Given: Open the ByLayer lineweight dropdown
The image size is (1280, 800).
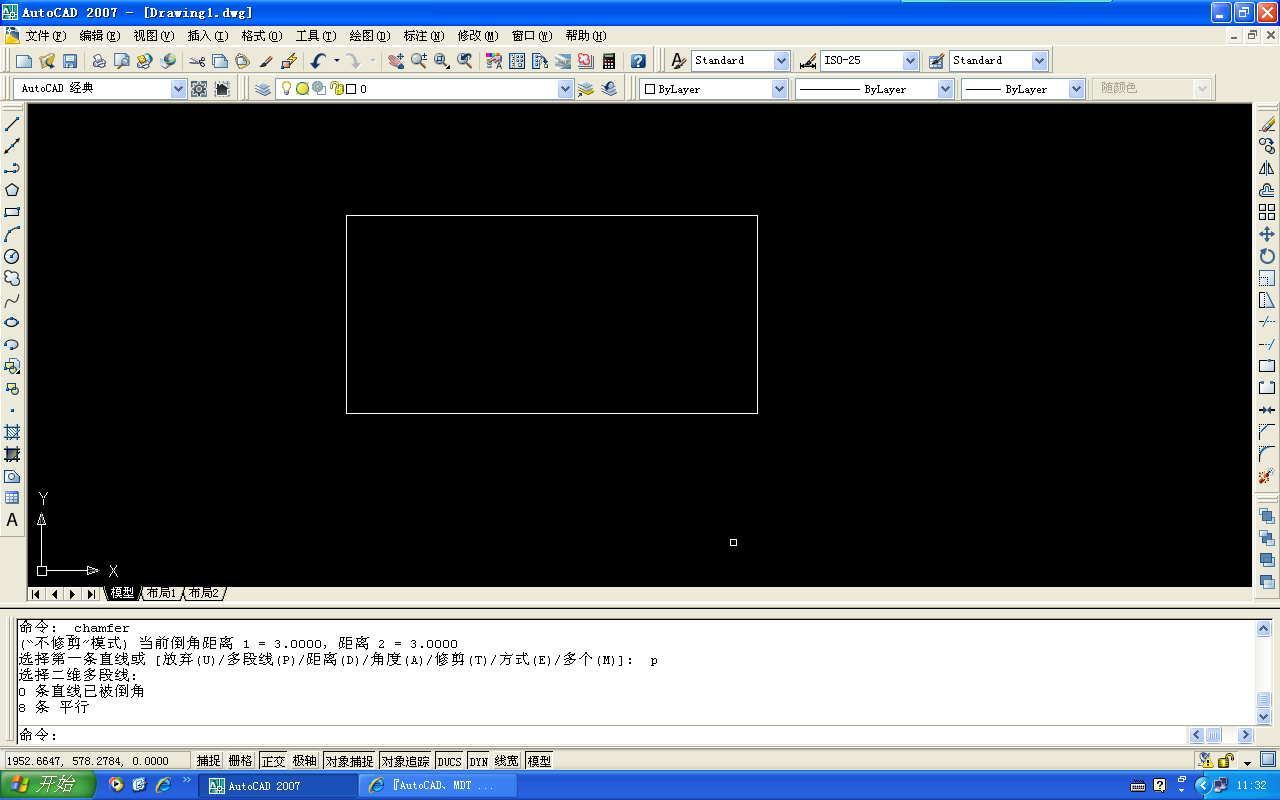Looking at the screenshot, I should (x=1077, y=89).
